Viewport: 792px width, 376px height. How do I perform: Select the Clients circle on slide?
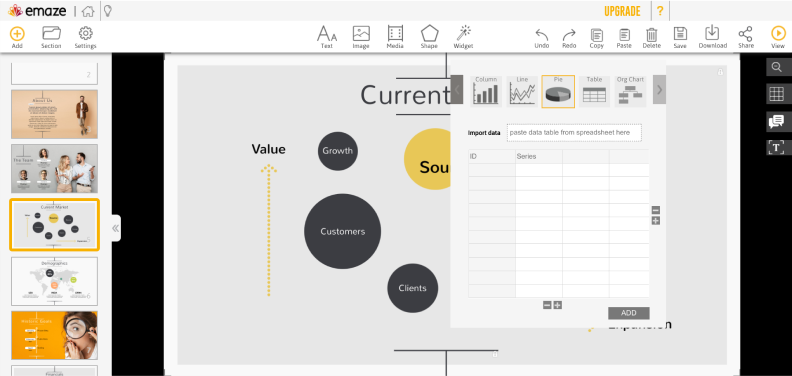[413, 288]
